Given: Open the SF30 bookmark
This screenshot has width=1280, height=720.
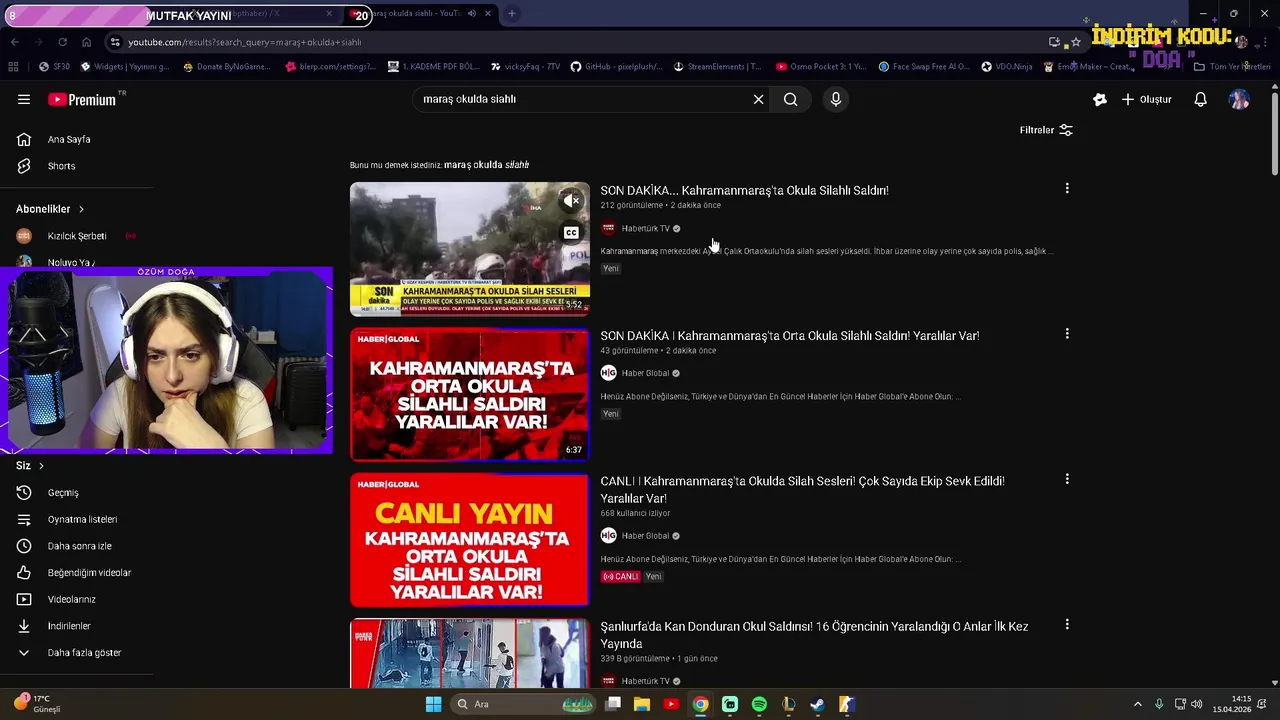Looking at the screenshot, I should tap(54, 66).
